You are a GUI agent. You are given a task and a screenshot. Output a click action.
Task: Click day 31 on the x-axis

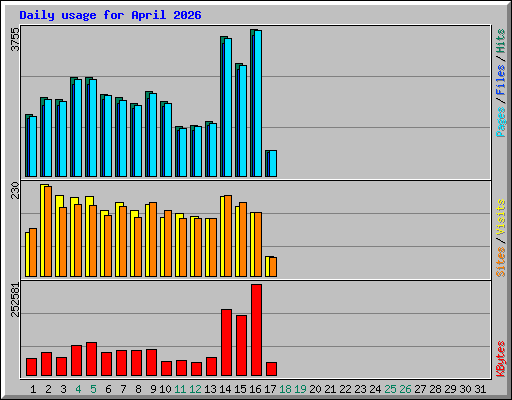click(480, 389)
